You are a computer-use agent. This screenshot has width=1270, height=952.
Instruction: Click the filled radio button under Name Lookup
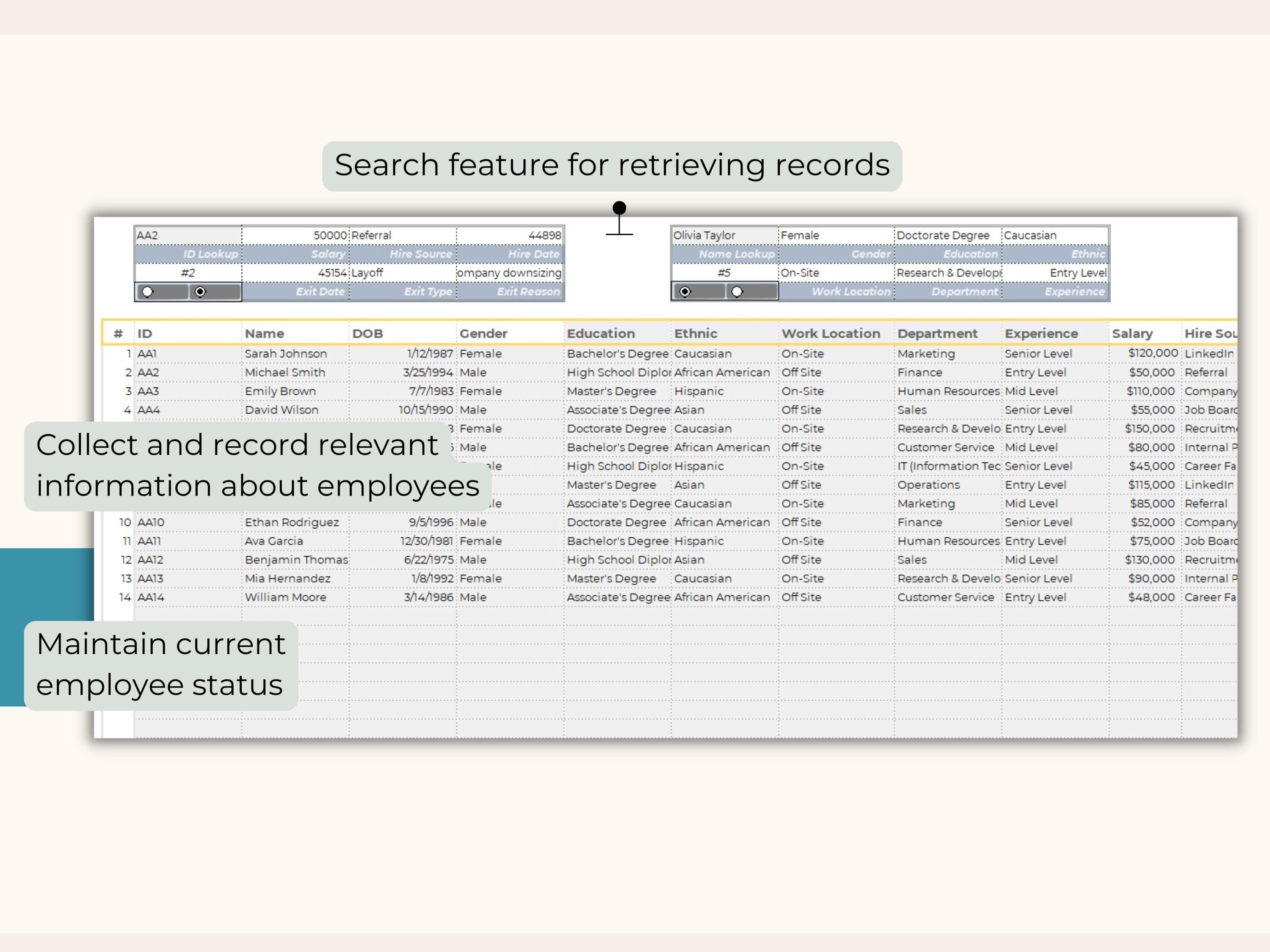(685, 292)
